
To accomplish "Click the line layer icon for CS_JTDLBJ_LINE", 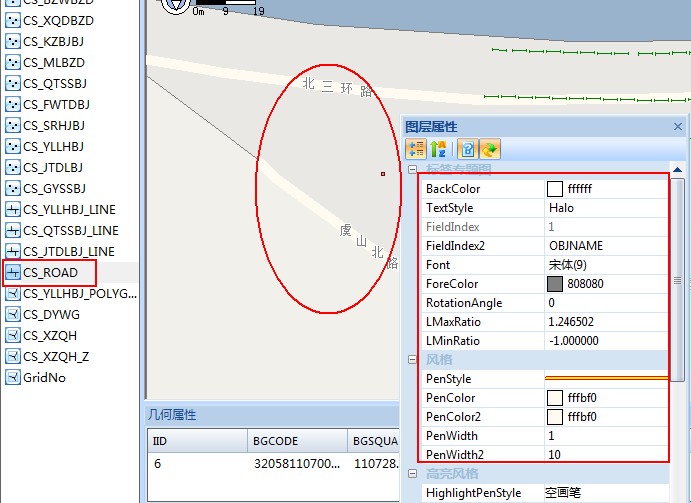I will [x=13, y=252].
